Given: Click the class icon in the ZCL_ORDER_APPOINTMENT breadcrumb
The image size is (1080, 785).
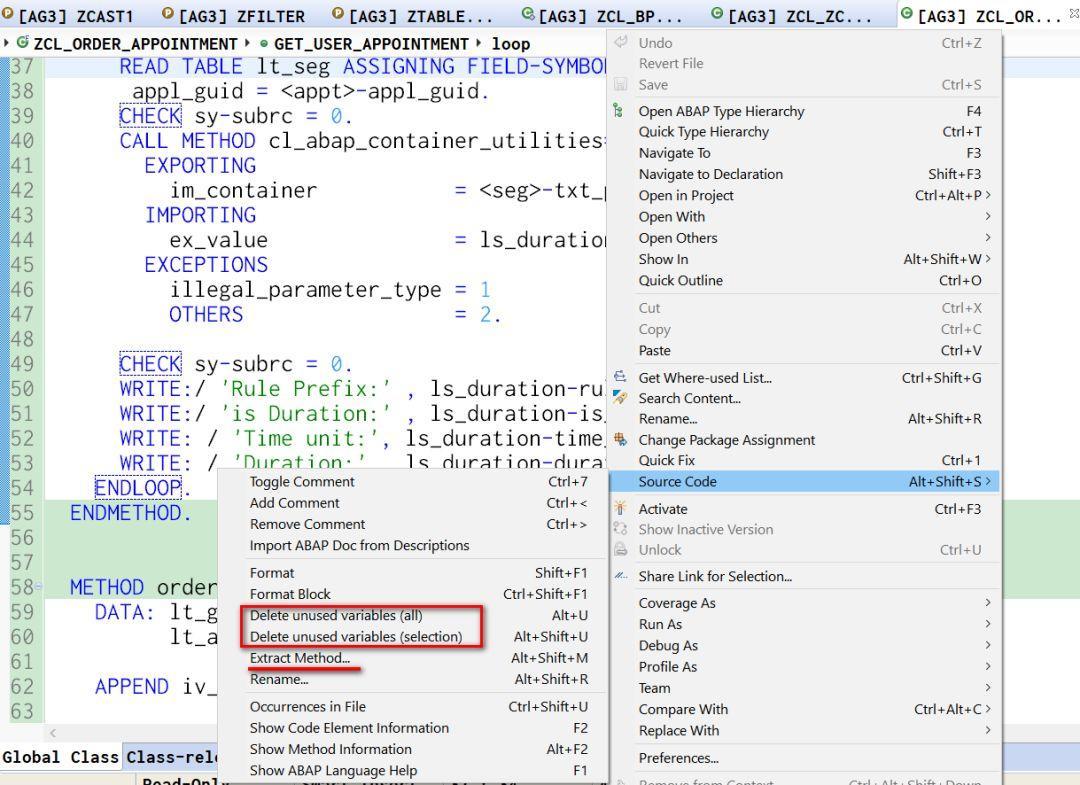Looking at the screenshot, I should [23, 43].
